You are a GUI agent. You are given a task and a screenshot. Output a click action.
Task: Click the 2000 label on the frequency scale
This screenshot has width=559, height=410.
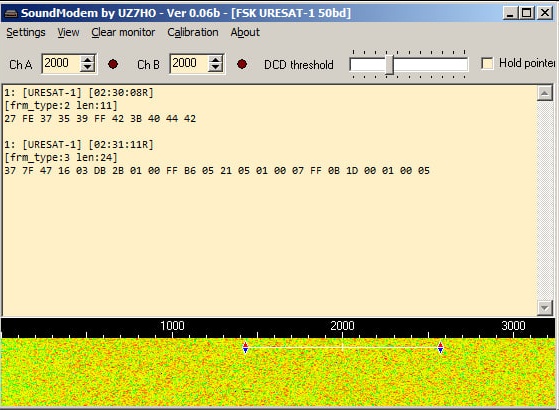pyautogui.click(x=342, y=326)
